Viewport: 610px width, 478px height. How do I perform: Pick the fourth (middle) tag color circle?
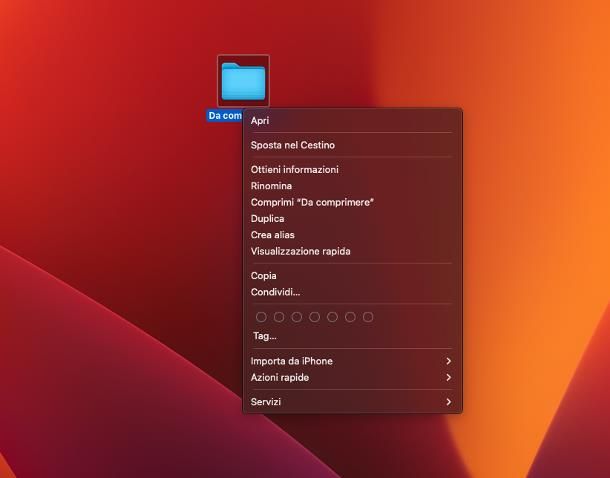point(314,317)
